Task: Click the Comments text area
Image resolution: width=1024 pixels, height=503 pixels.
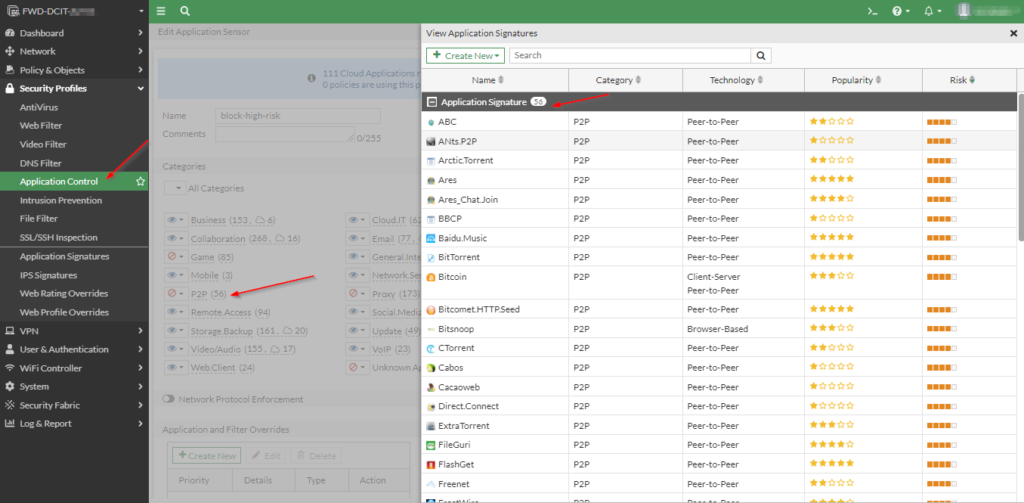Action: tap(285, 134)
